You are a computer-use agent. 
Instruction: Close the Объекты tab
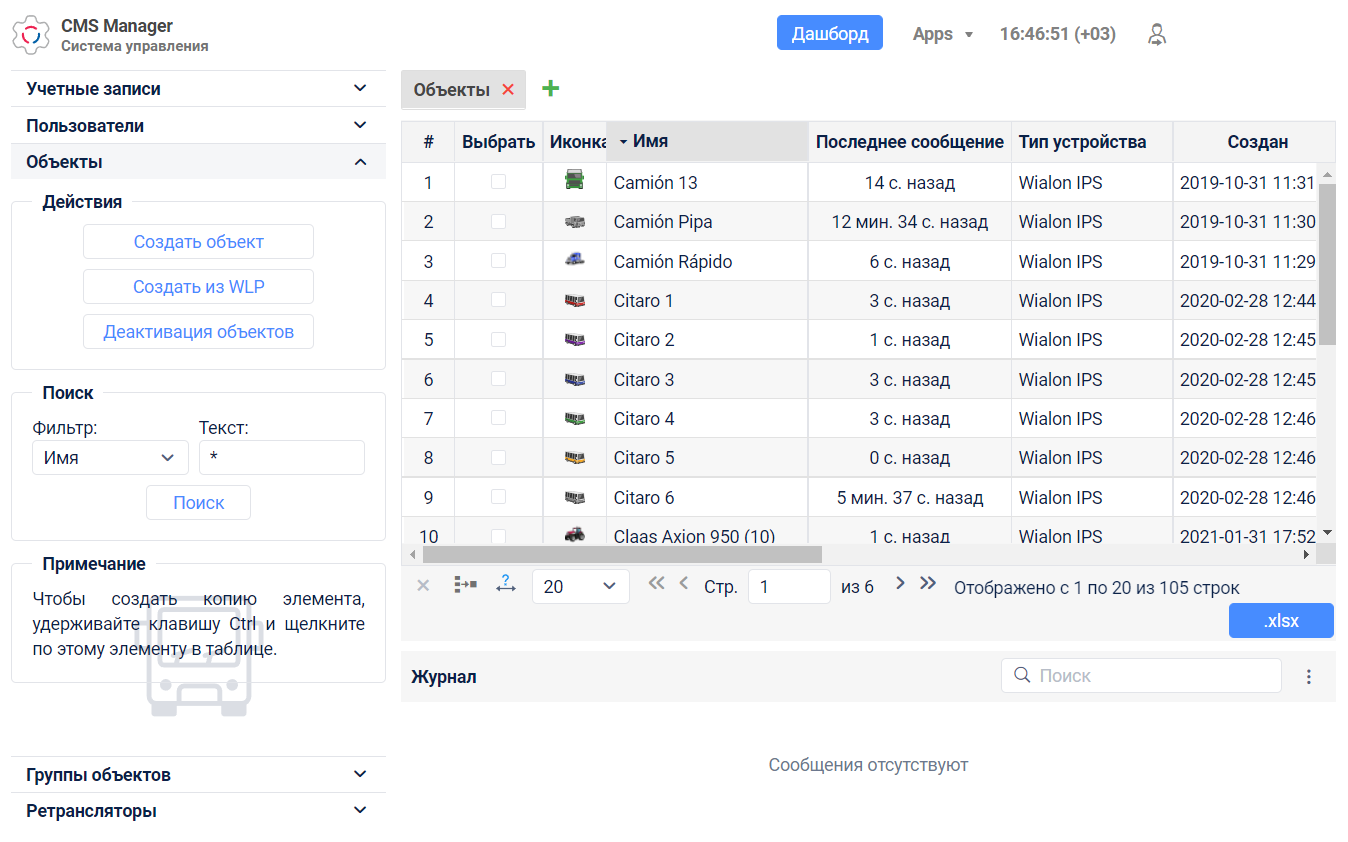coord(508,89)
